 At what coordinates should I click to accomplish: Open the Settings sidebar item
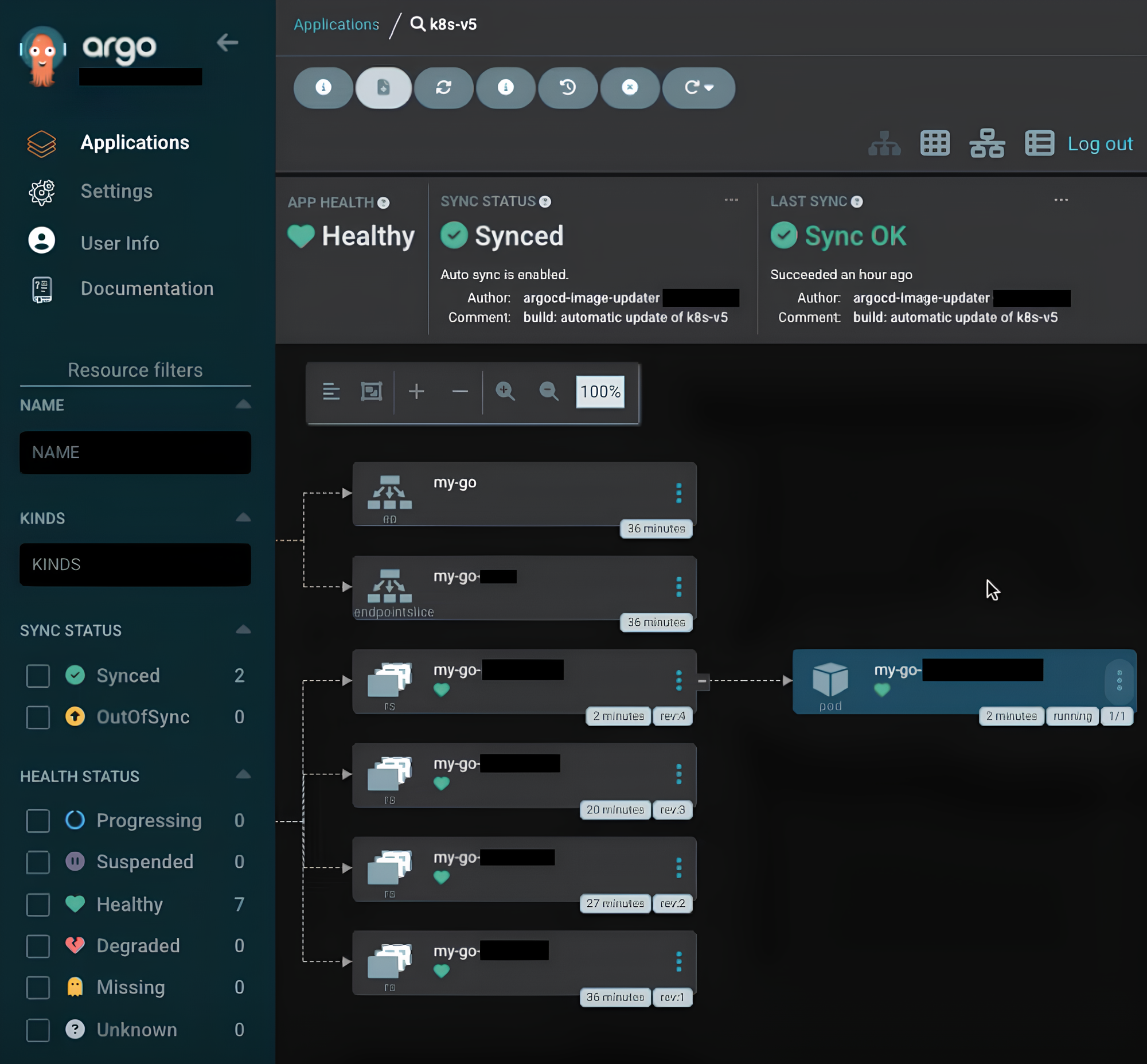[x=116, y=191]
